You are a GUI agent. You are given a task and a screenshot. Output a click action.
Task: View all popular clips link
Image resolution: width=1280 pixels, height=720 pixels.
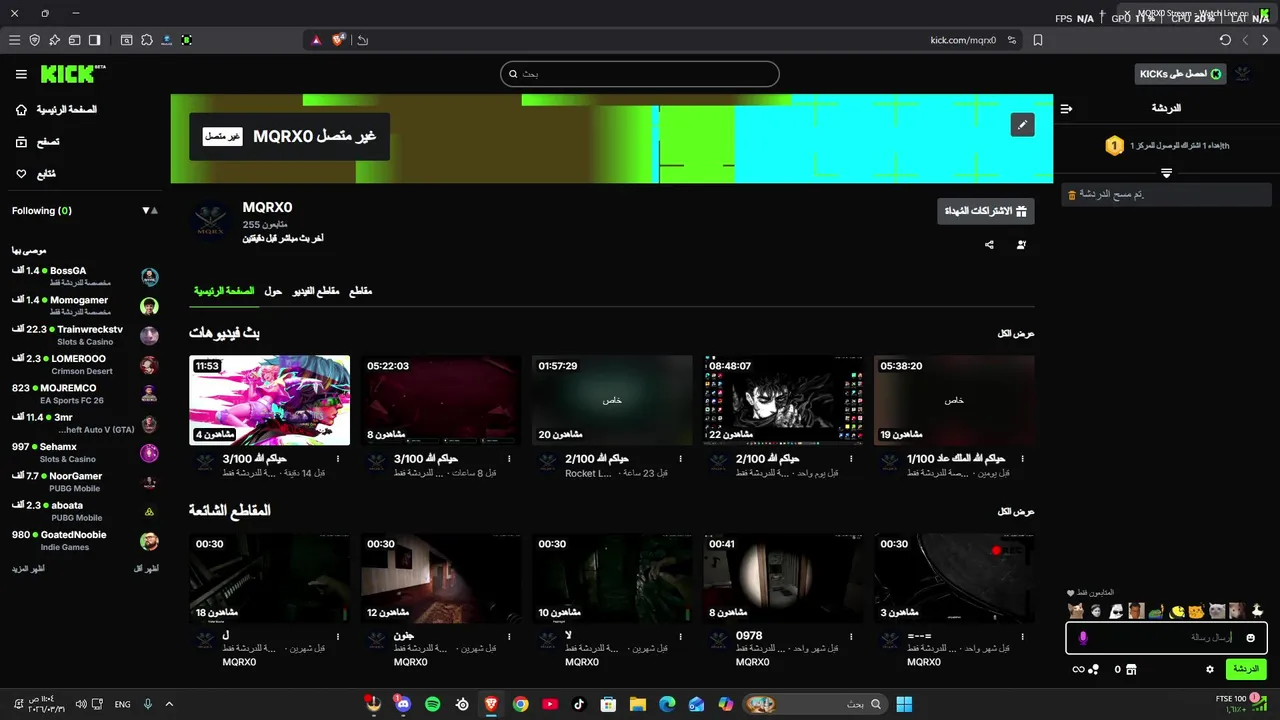1016,512
